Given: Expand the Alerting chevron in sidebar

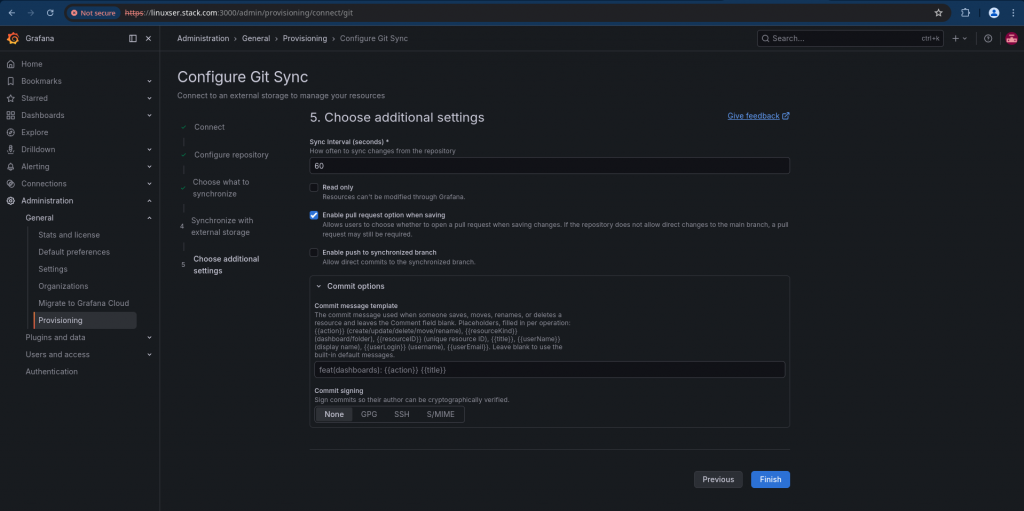Looking at the screenshot, I should click(x=149, y=167).
